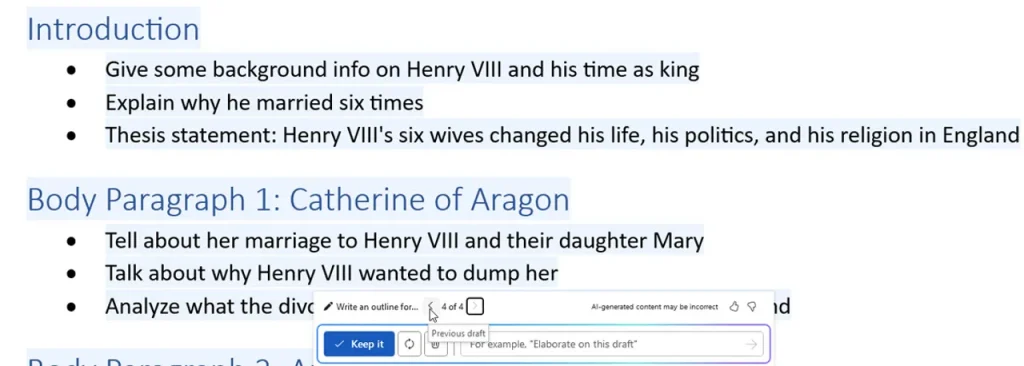Click the 'Analyze what the' bullet text
The image size is (1024, 366).
(x=209, y=307)
